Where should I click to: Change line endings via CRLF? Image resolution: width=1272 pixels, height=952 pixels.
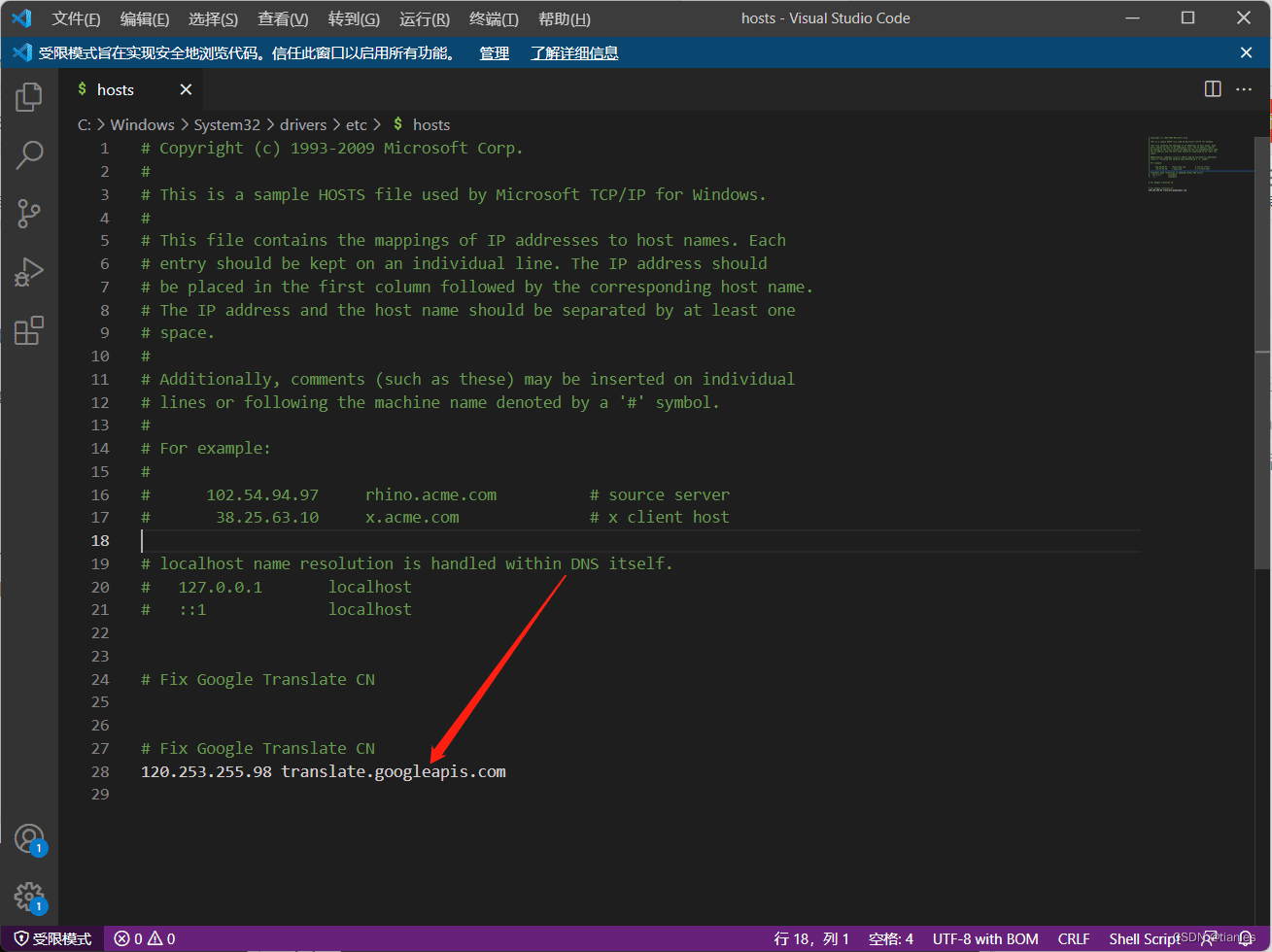(x=1074, y=938)
